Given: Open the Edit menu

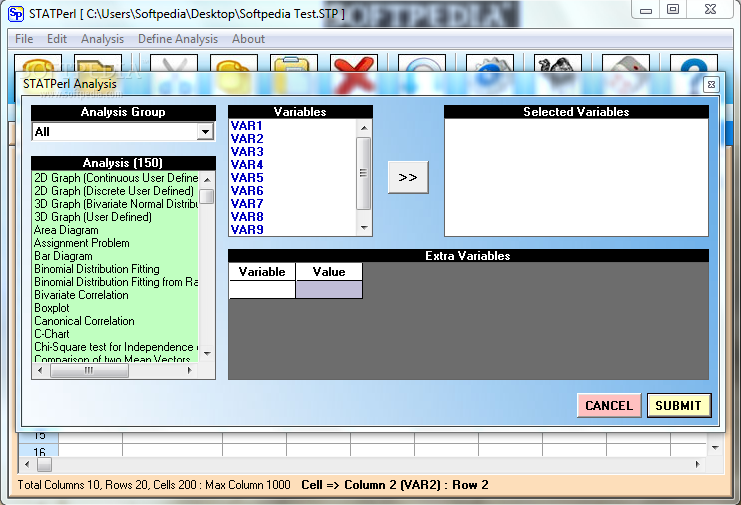Looking at the screenshot, I should [57, 39].
